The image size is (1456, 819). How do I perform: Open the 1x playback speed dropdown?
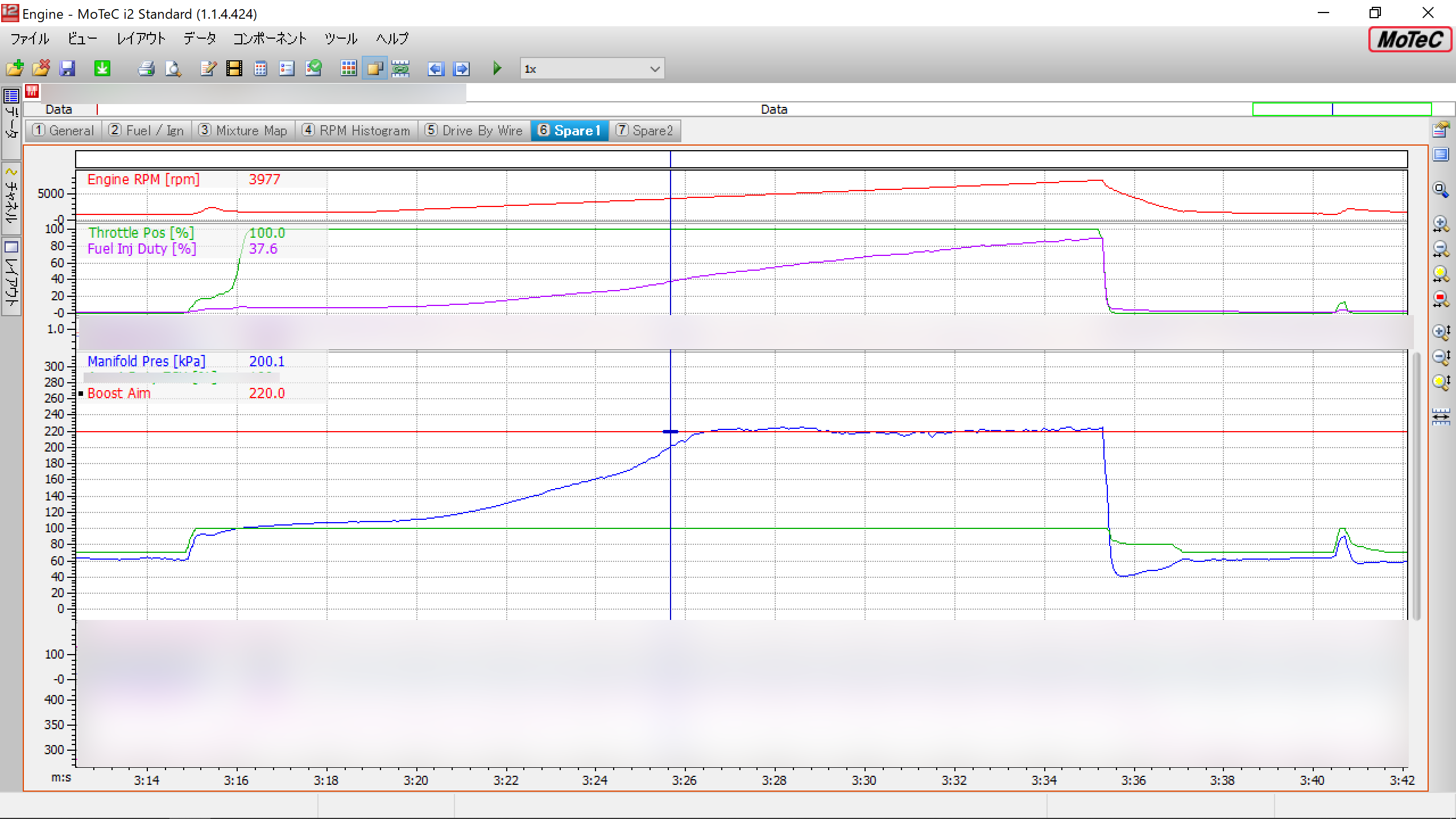pos(655,69)
